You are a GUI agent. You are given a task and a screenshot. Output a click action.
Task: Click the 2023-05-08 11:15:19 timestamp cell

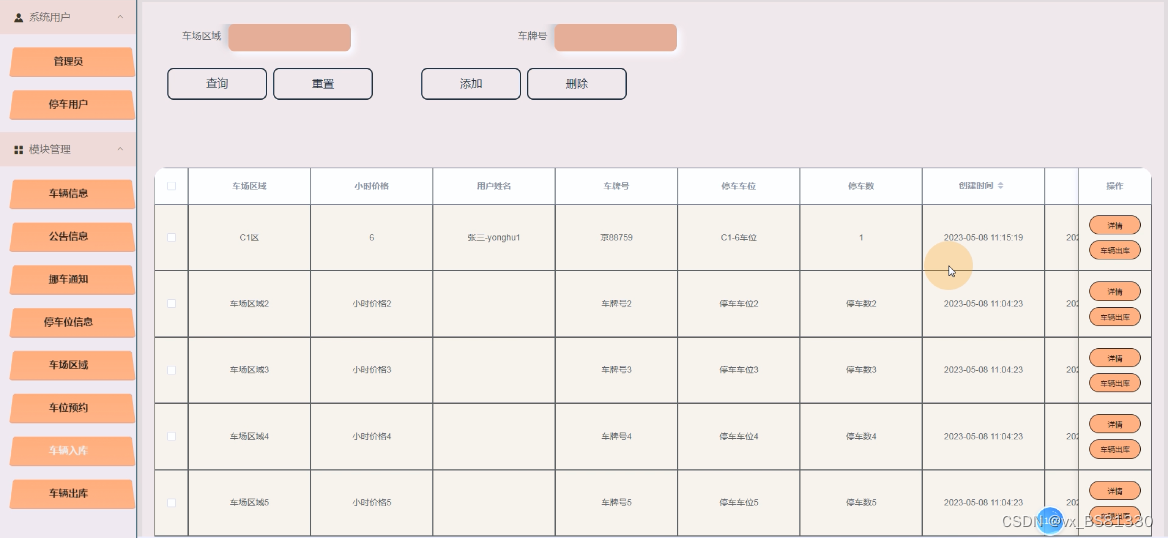point(983,238)
